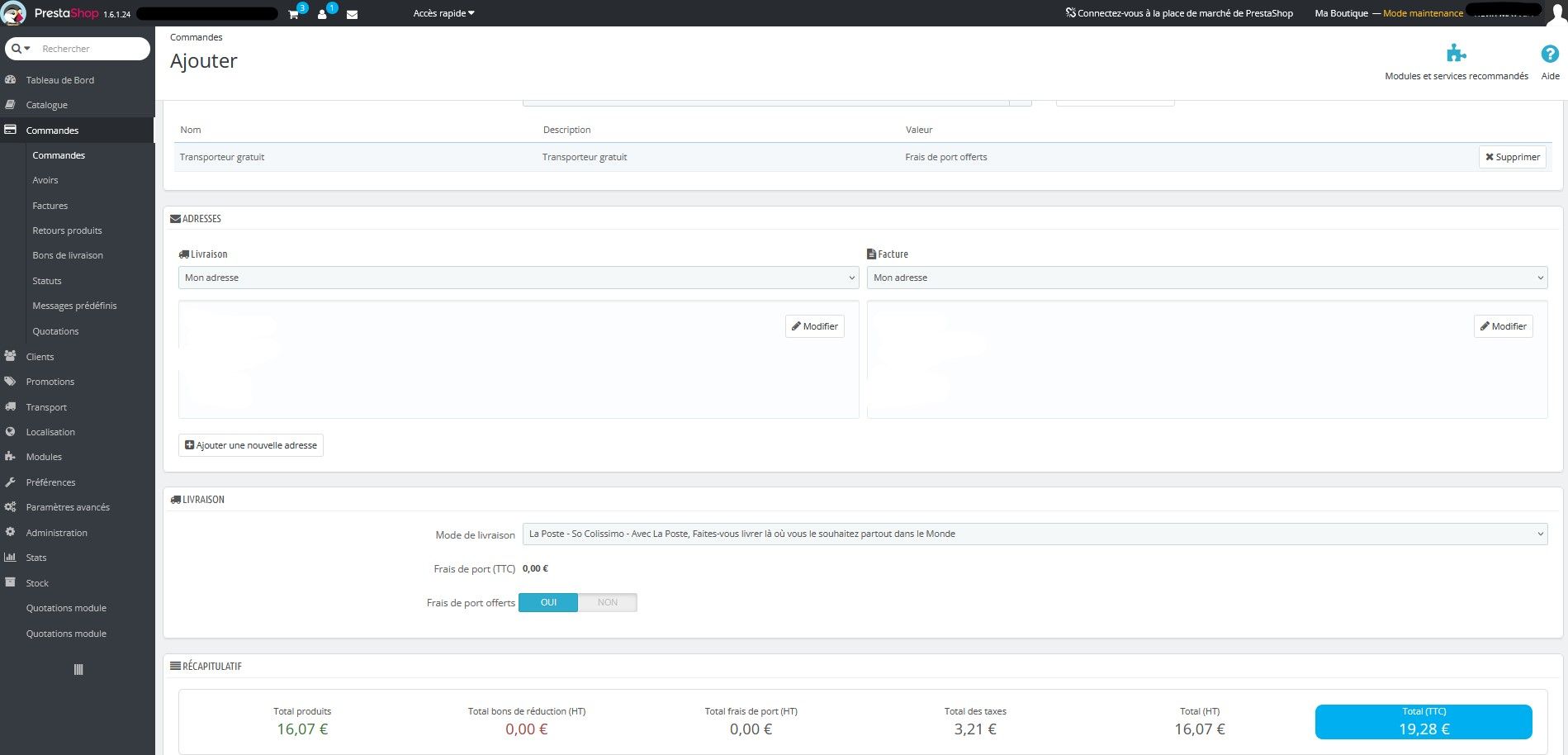Click Ajouter une nouvelle adresse button
The image size is (1568, 755).
[x=251, y=445]
